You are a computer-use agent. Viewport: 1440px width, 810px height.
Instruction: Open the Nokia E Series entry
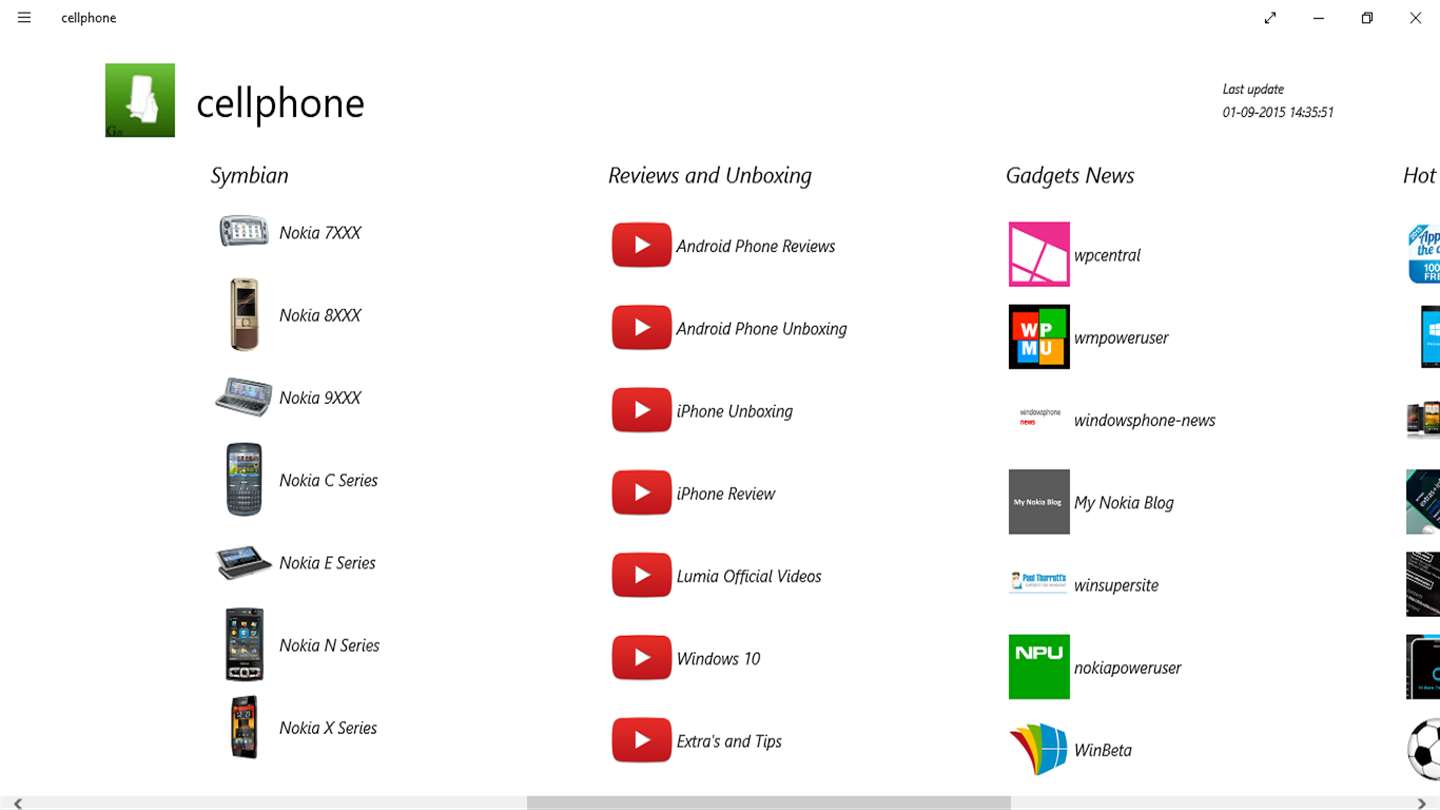(327, 563)
